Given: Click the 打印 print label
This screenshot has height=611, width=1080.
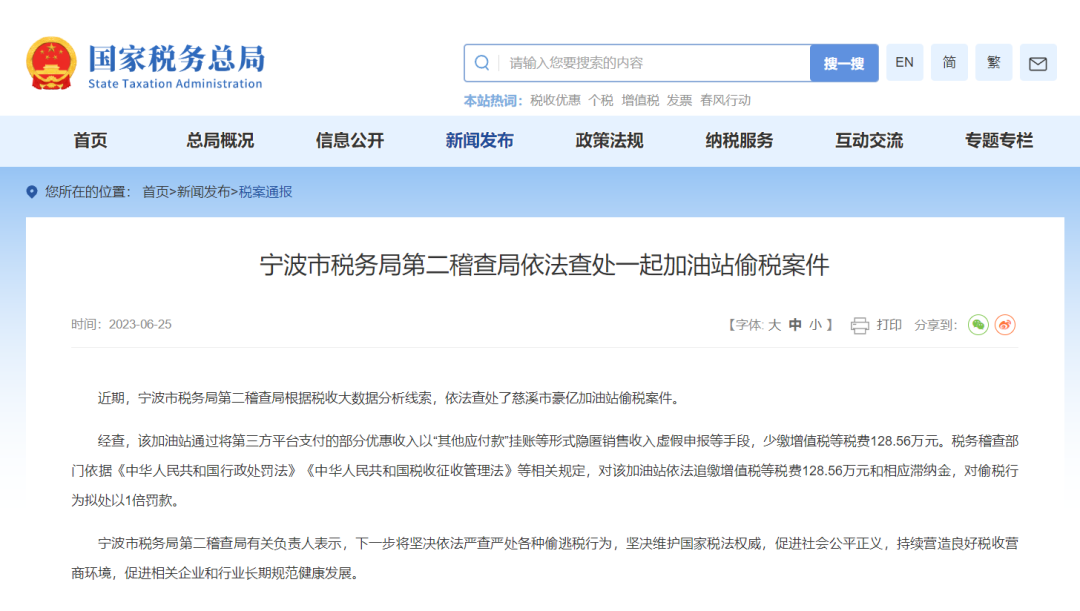Looking at the screenshot, I should pyautogui.click(x=889, y=325).
